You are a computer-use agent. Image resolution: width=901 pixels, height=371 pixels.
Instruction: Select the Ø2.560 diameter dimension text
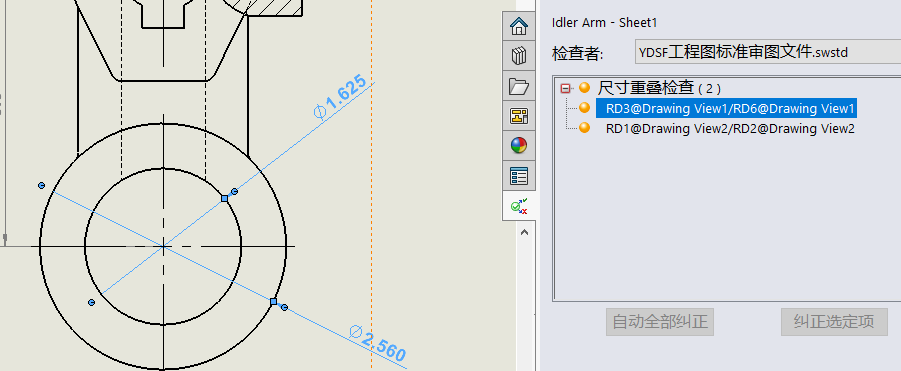378,343
